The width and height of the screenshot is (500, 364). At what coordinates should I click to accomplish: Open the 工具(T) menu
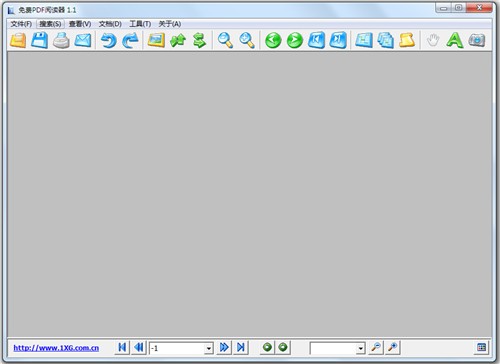tap(140, 24)
